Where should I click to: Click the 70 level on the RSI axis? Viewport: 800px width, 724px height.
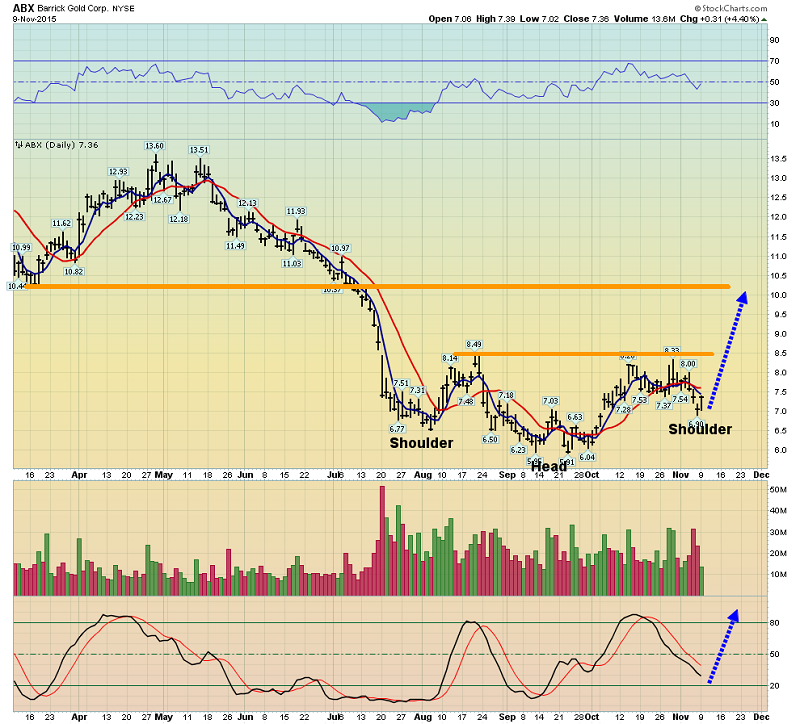tap(774, 61)
